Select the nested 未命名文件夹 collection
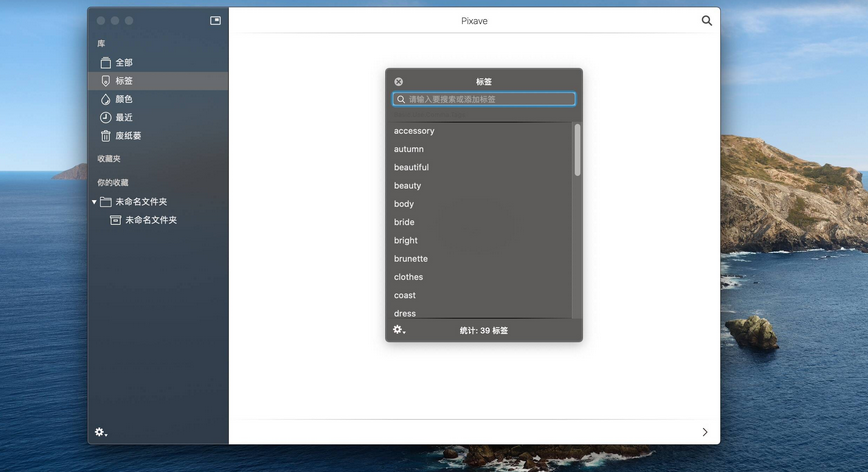The width and height of the screenshot is (868, 472). [150, 220]
